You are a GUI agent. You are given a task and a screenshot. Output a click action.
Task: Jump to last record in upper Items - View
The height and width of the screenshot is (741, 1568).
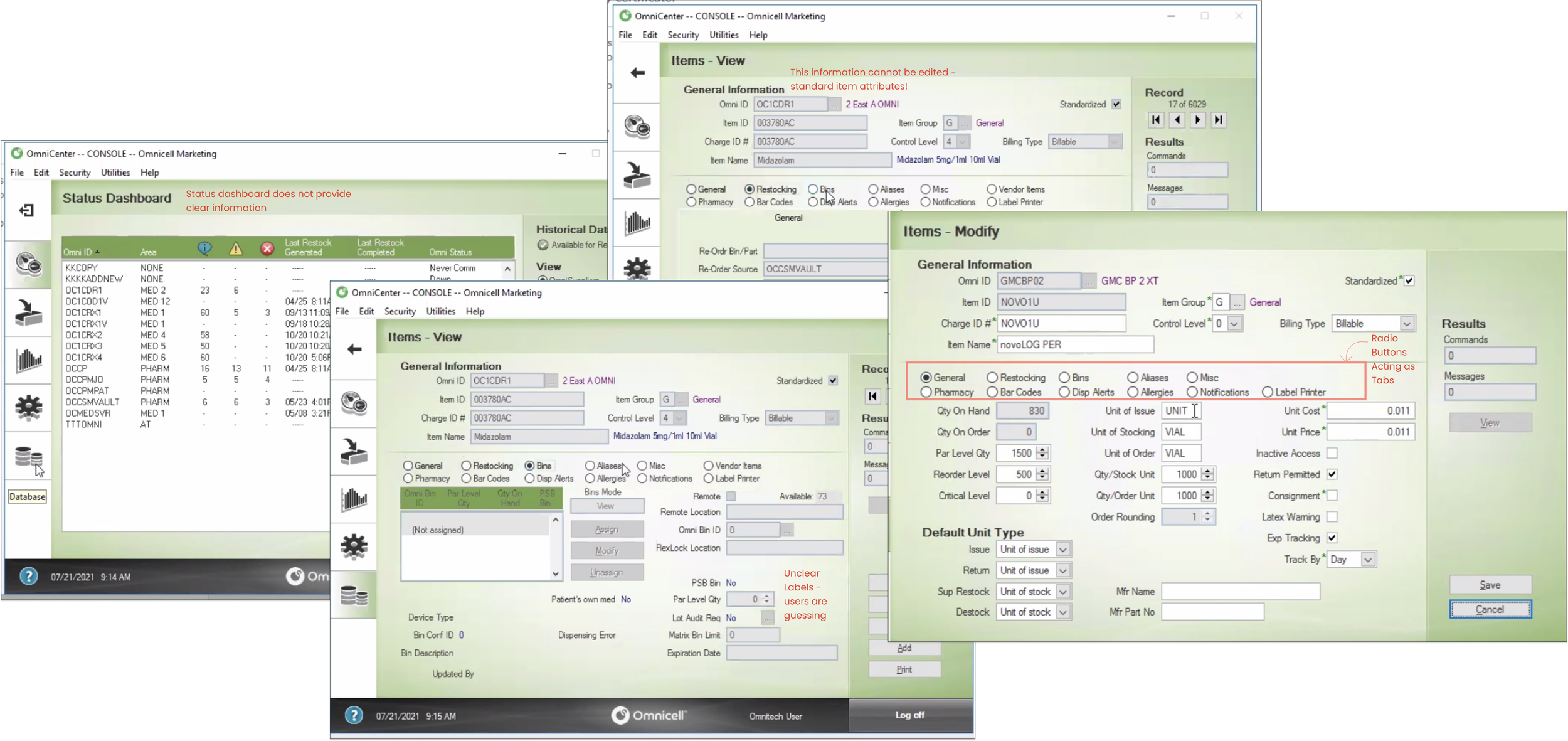pyautogui.click(x=1218, y=120)
